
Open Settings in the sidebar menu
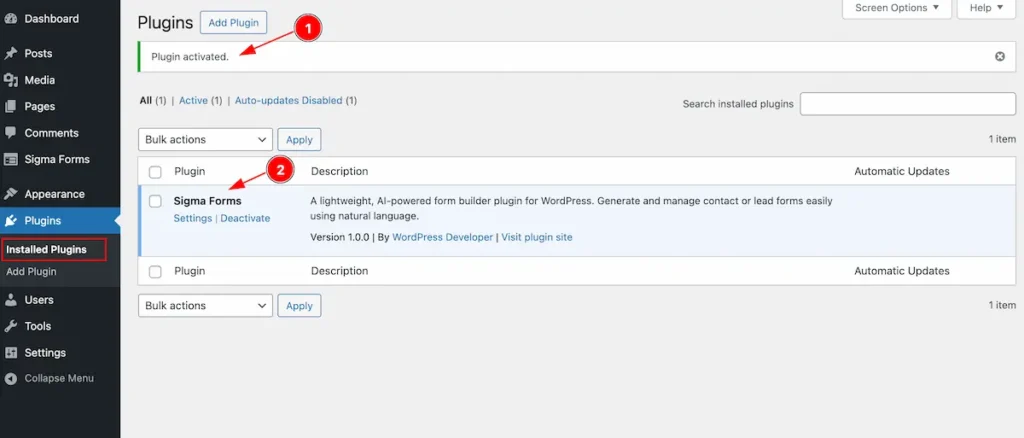[45, 352]
